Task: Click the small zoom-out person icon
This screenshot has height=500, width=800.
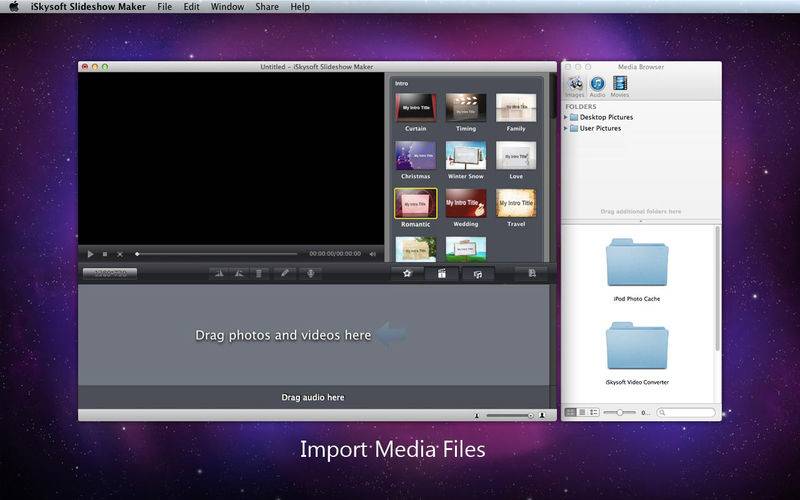Action: (477, 416)
